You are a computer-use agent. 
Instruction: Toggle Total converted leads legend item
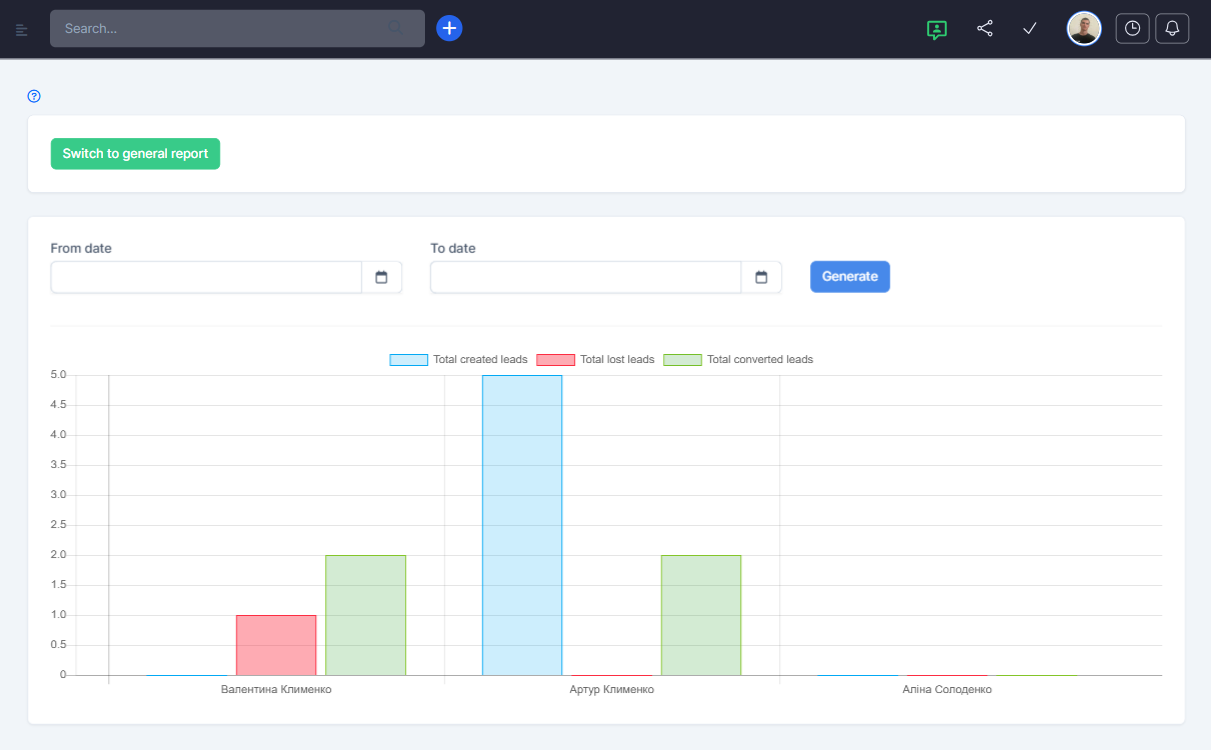point(738,359)
